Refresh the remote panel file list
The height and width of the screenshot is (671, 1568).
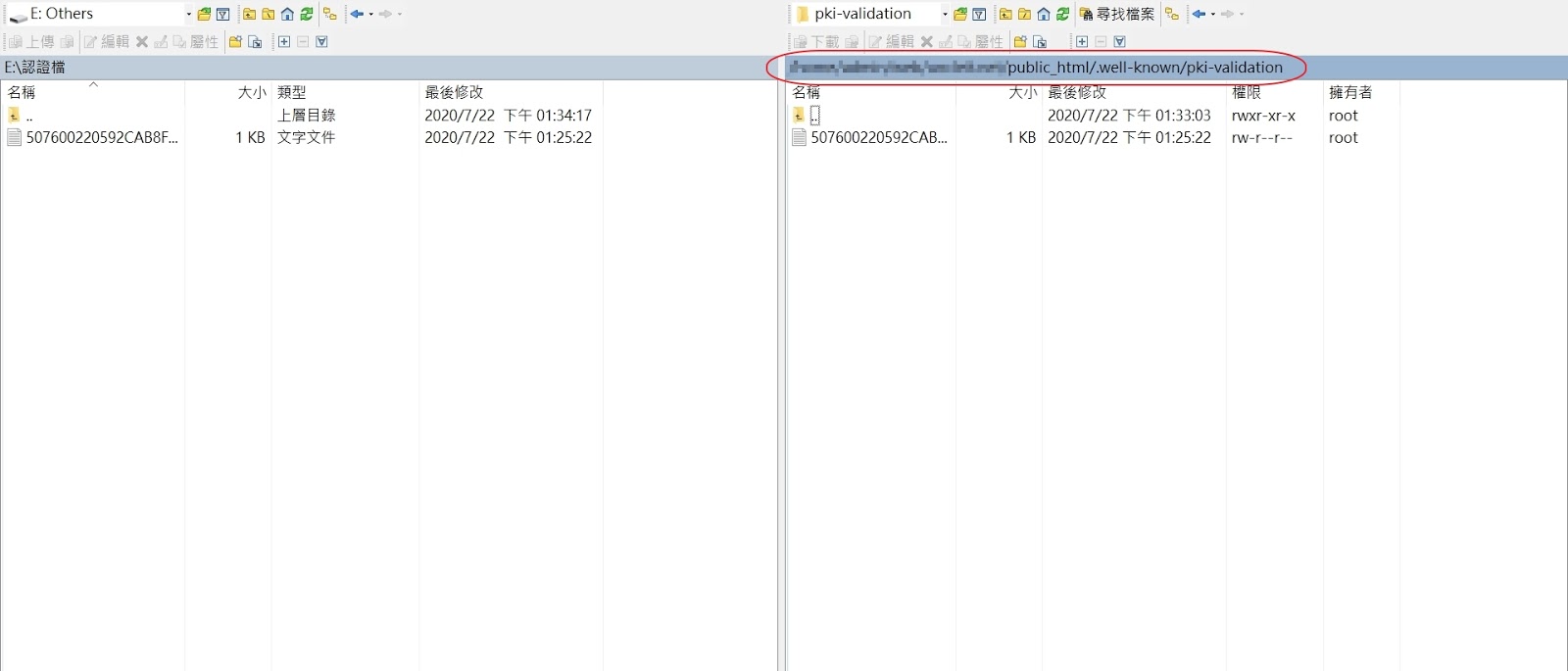point(1062,14)
